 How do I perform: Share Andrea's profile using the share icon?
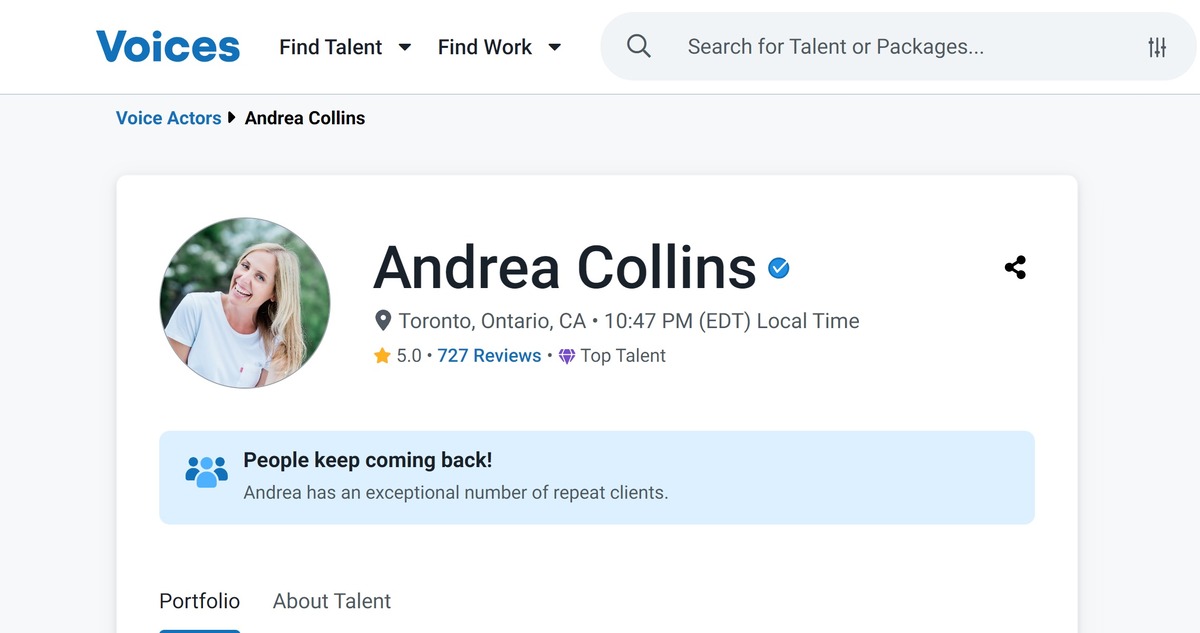(1015, 267)
